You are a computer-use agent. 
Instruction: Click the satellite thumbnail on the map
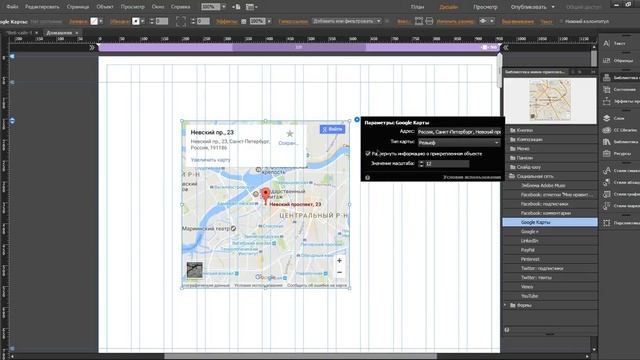click(x=194, y=270)
